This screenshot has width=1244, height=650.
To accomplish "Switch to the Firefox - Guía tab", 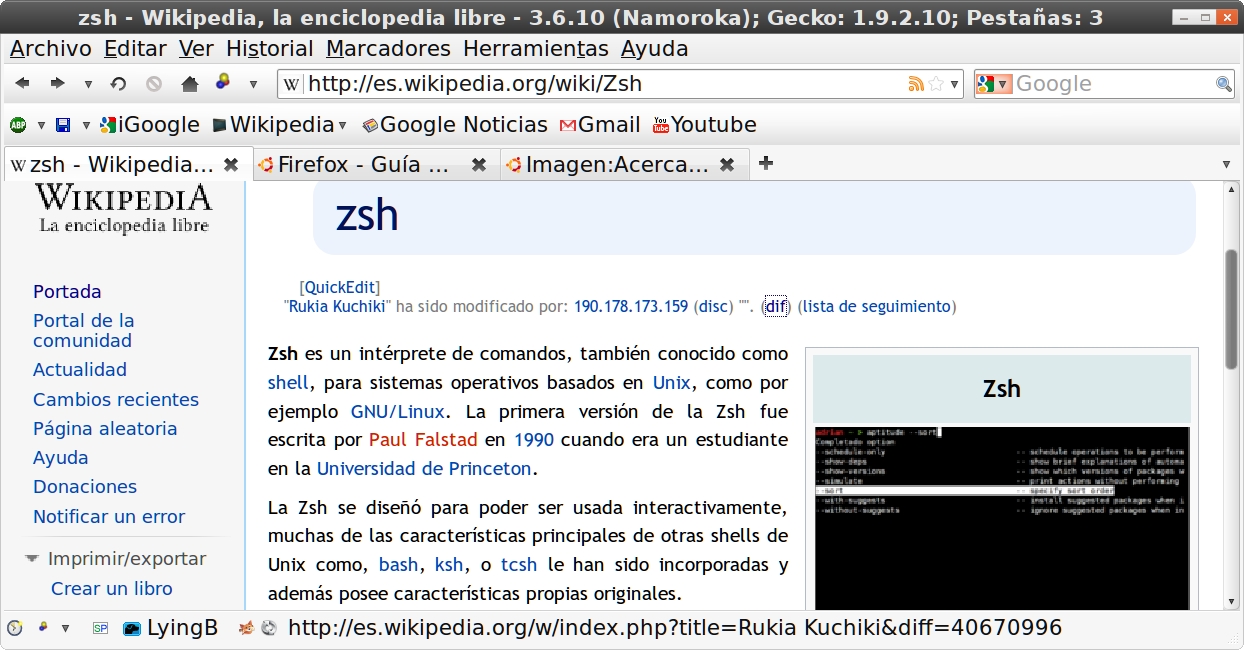I will 375,165.
